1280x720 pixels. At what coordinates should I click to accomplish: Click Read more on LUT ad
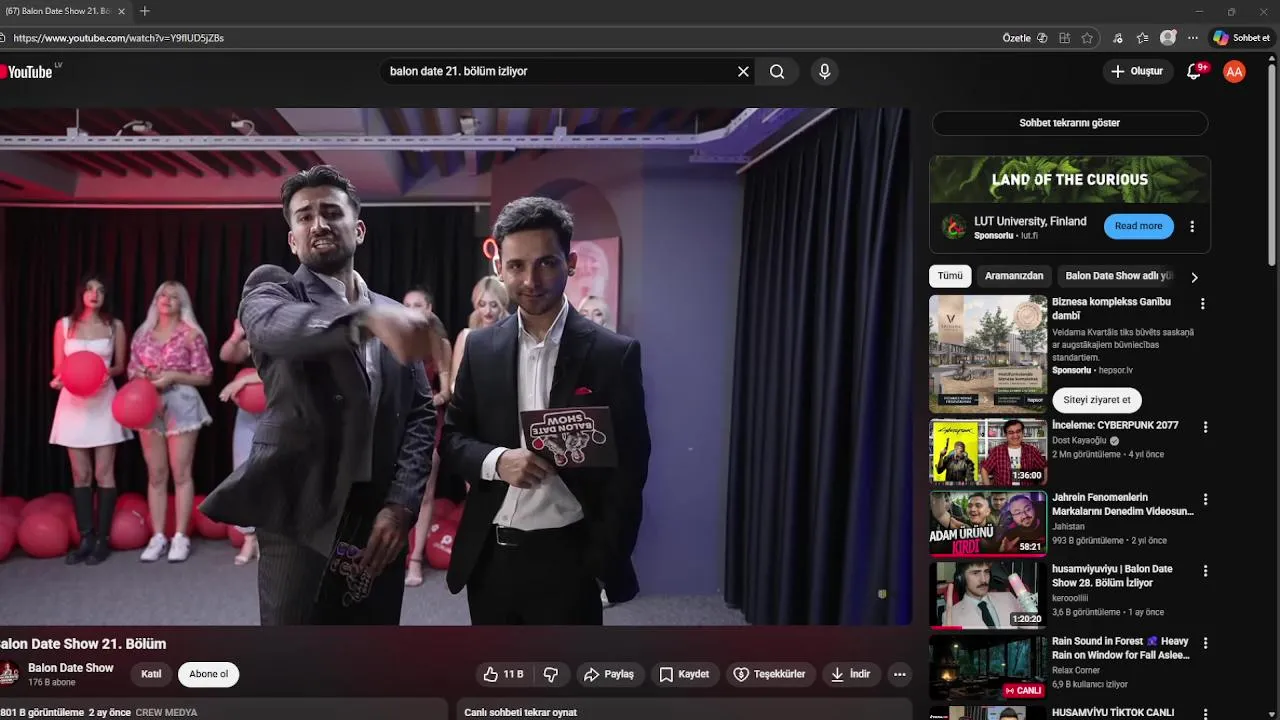click(1138, 226)
